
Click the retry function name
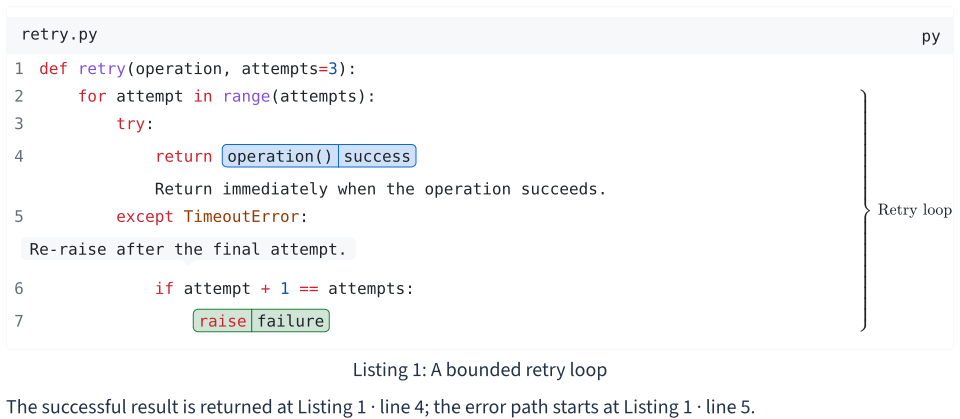(102, 69)
